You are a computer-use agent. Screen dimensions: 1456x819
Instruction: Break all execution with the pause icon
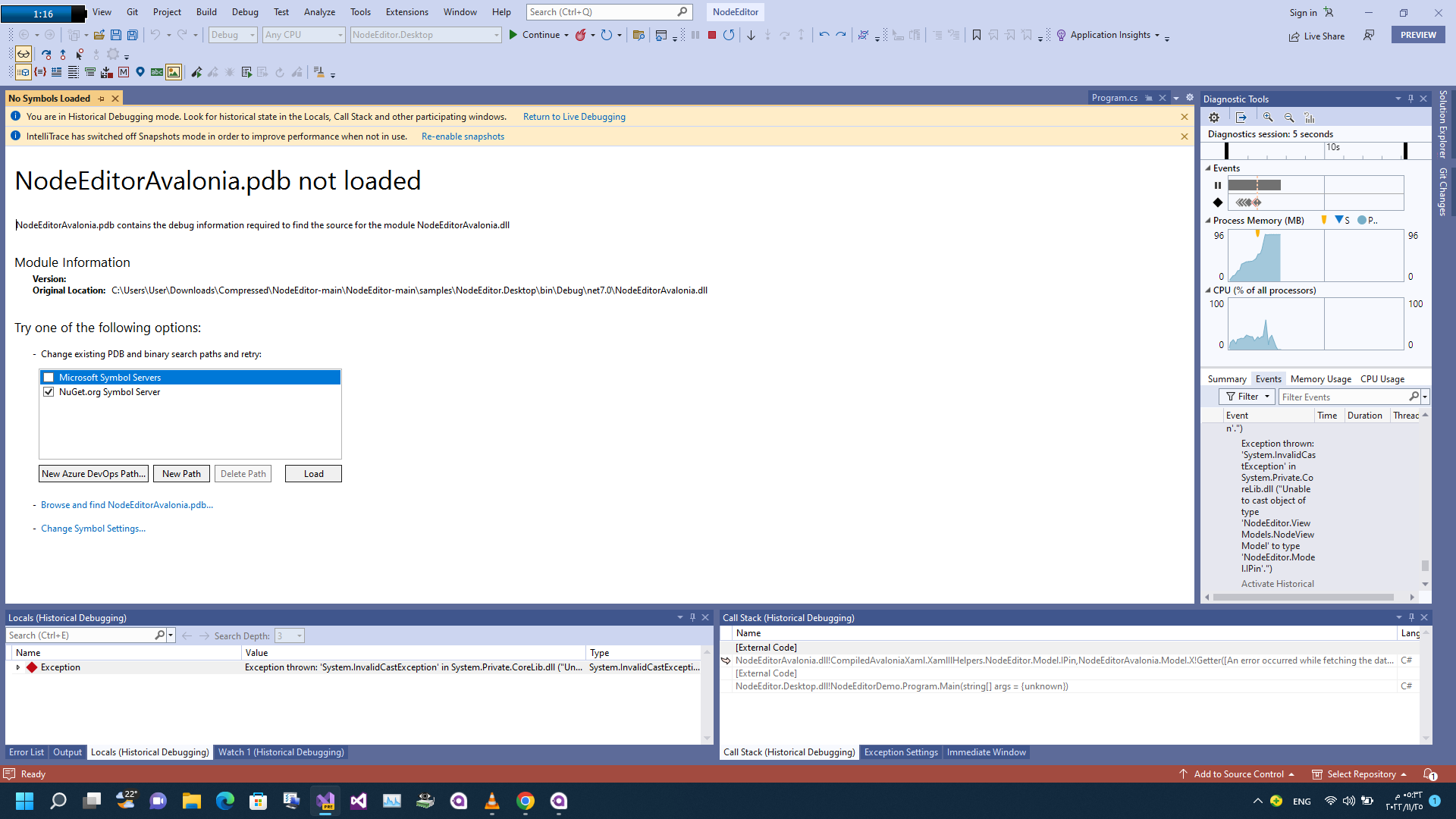coord(695,35)
